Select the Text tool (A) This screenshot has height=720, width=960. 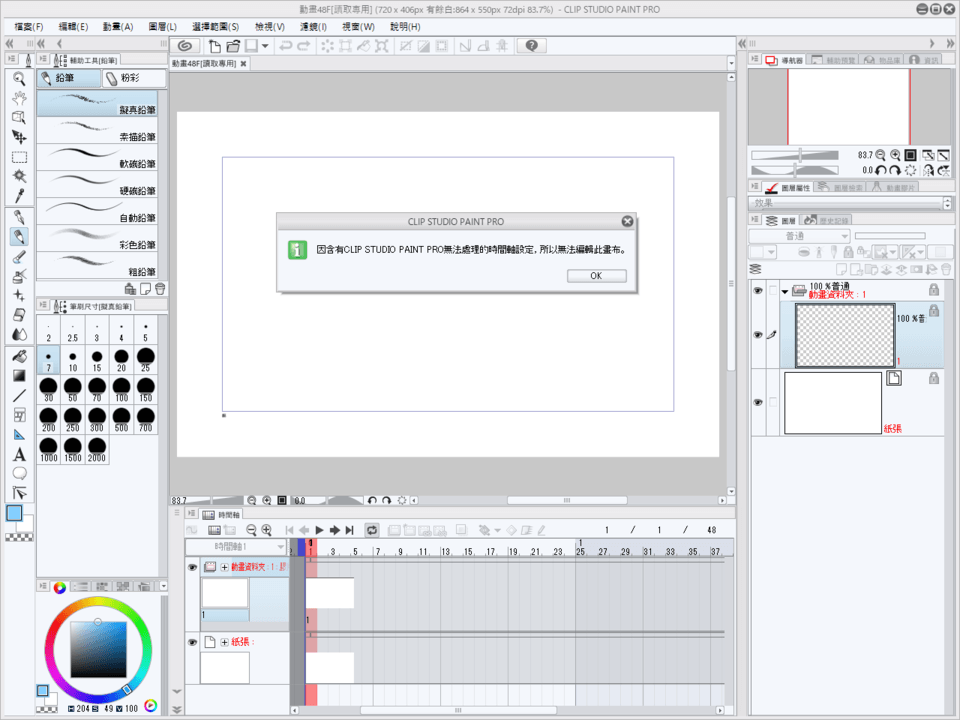click(19, 454)
